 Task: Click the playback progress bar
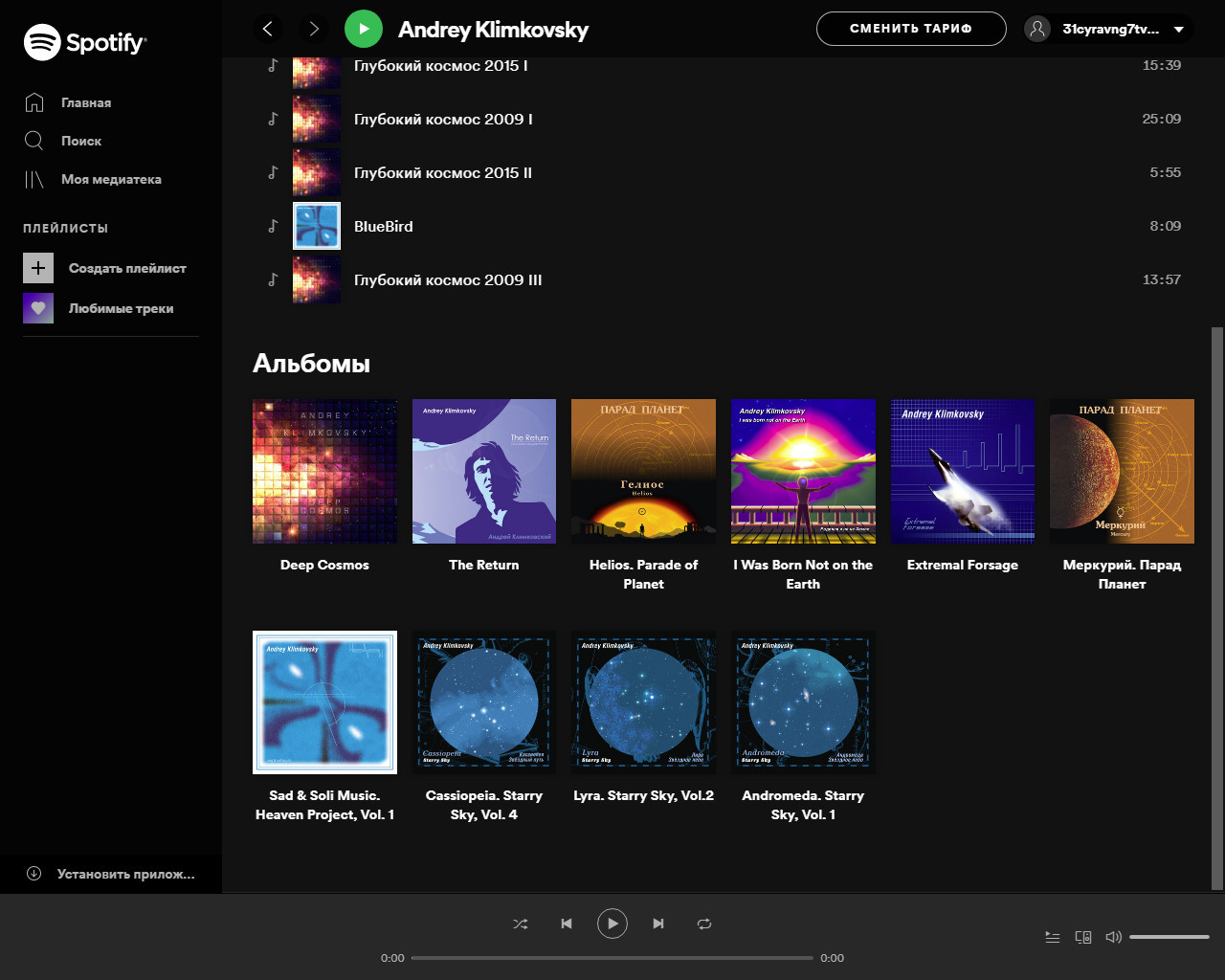pos(612,957)
